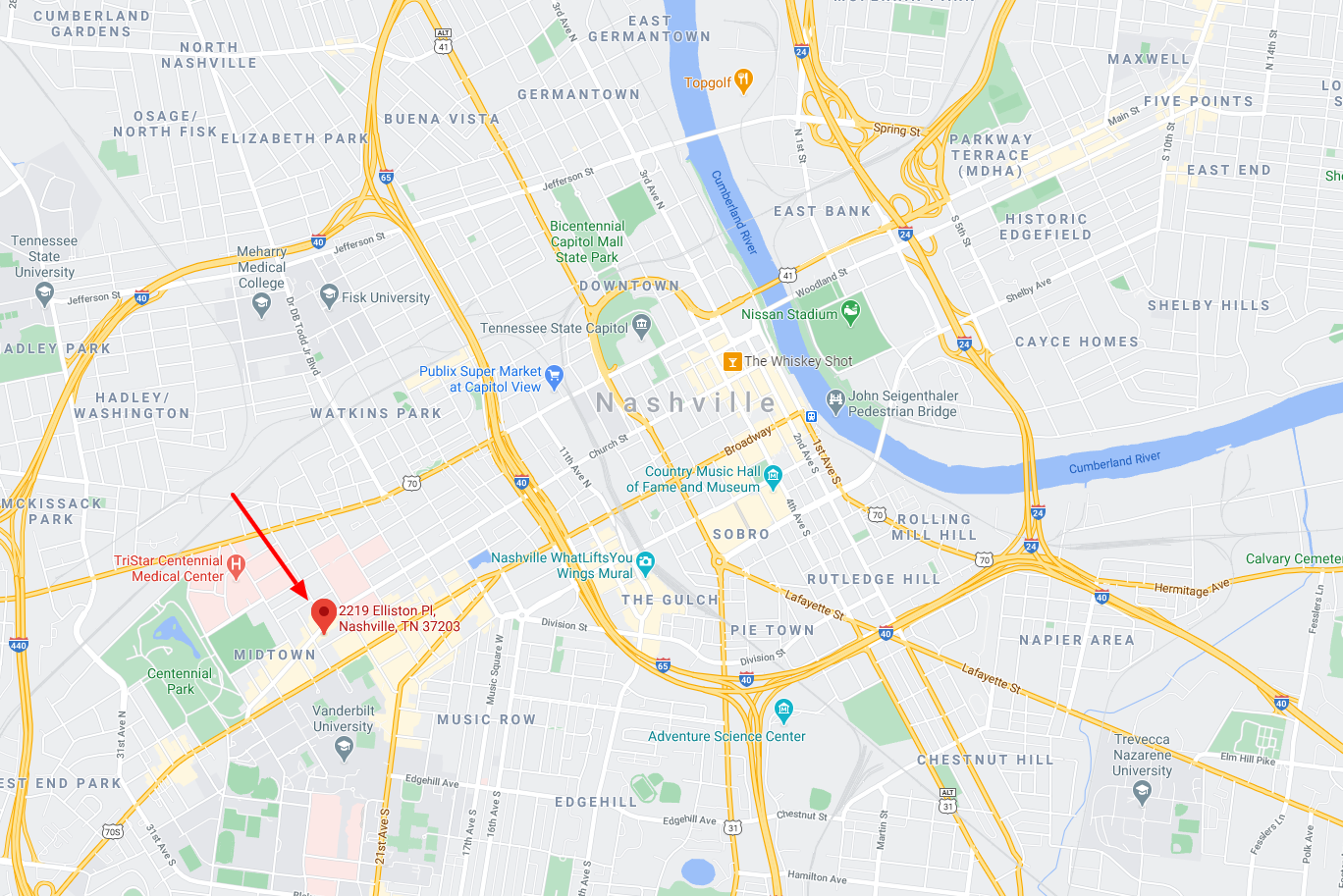Select the Bicentennial Capitol Mall State Park label
The height and width of the screenshot is (896, 1343).
[587, 241]
